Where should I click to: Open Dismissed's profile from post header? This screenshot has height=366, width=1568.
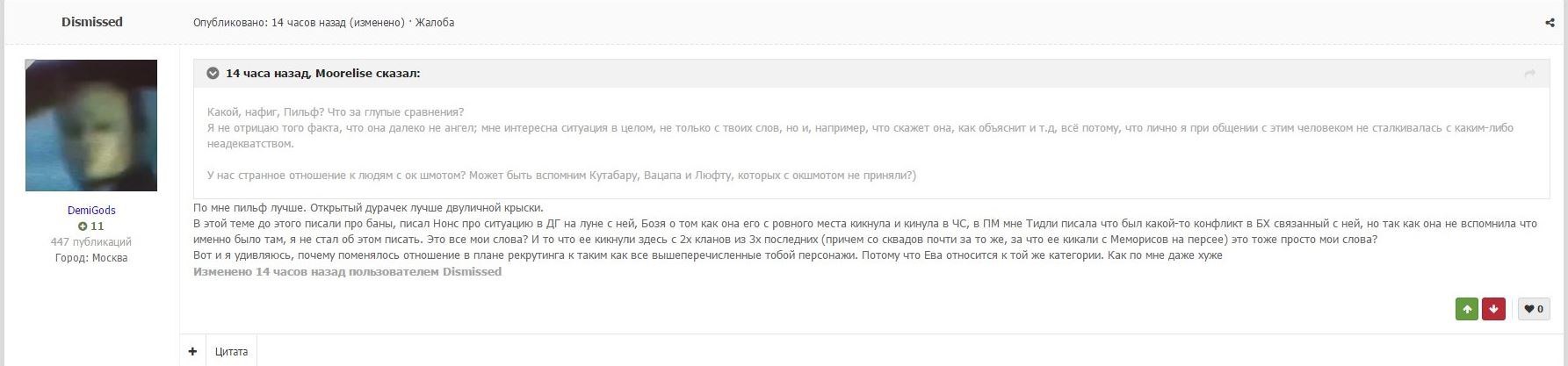point(91,22)
